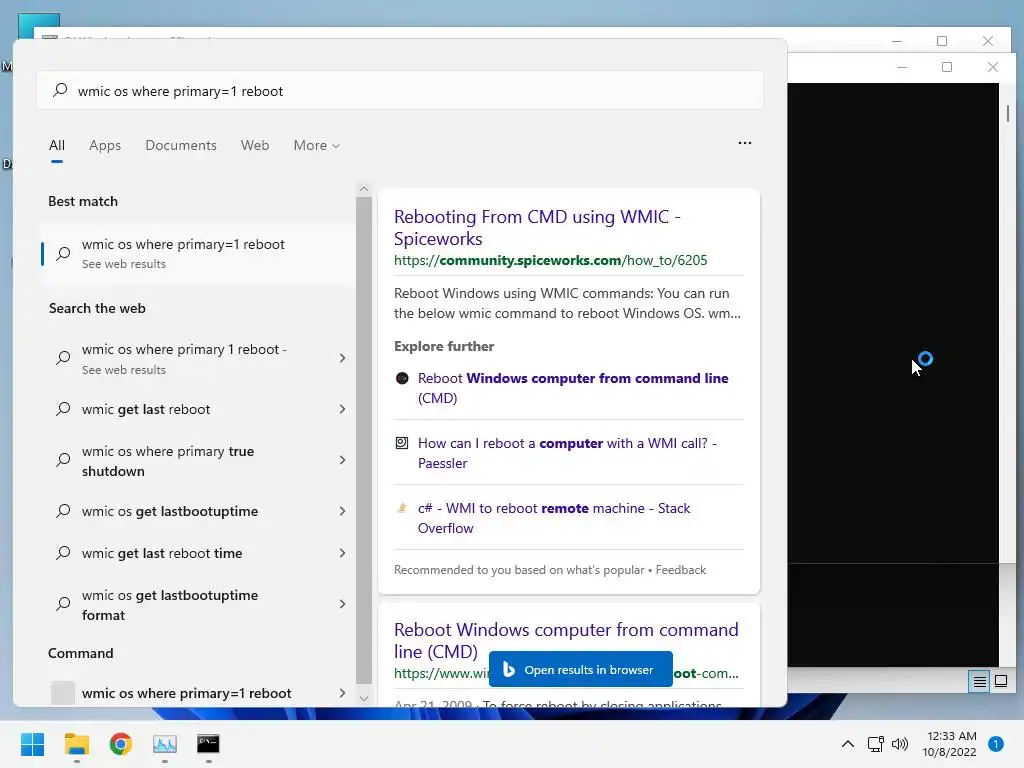Switch to the Documents search tab
1024x768 pixels.
click(181, 145)
